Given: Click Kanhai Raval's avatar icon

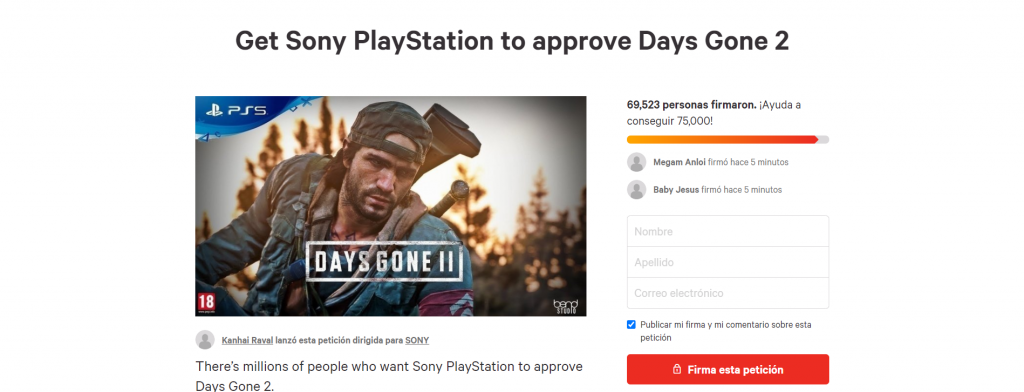Looking at the screenshot, I should click(205, 340).
